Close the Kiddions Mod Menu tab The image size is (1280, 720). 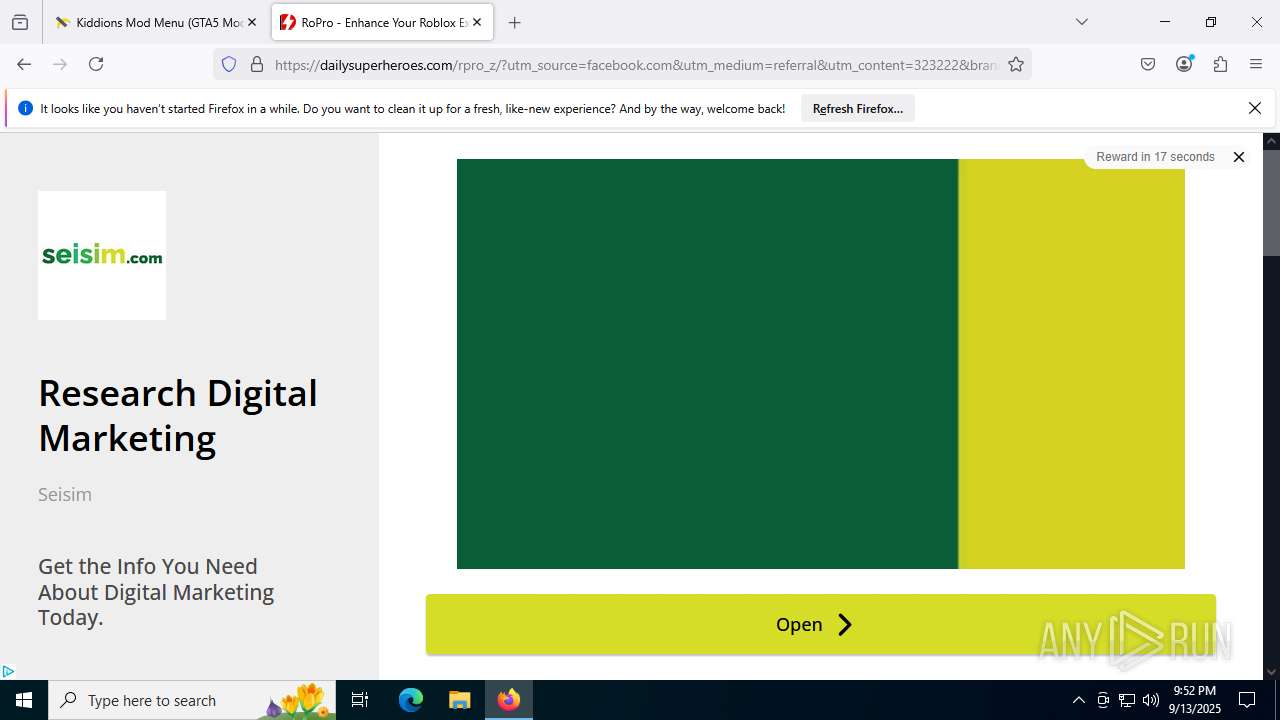tap(252, 22)
